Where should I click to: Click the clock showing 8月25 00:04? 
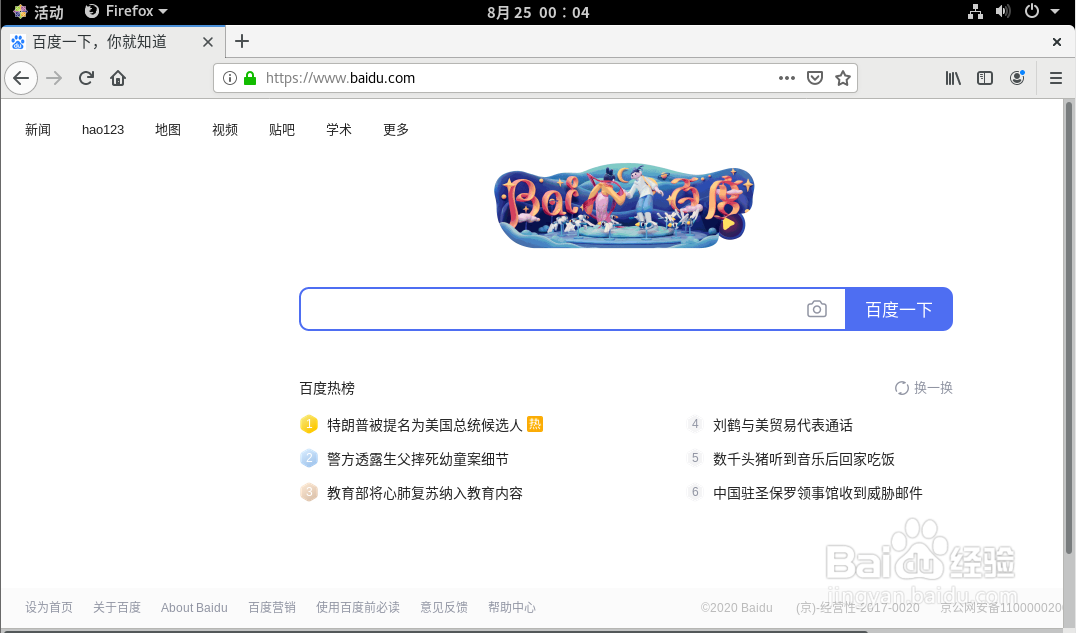coord(538,12)
